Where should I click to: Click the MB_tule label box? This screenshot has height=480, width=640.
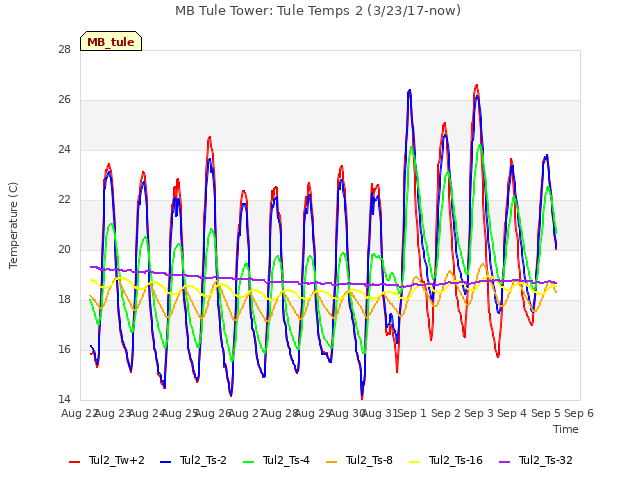(x=111, y=41)
